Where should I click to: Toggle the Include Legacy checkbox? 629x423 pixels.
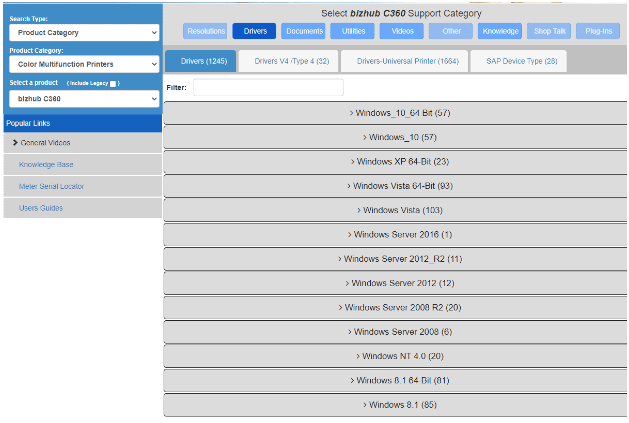[113, 83]
